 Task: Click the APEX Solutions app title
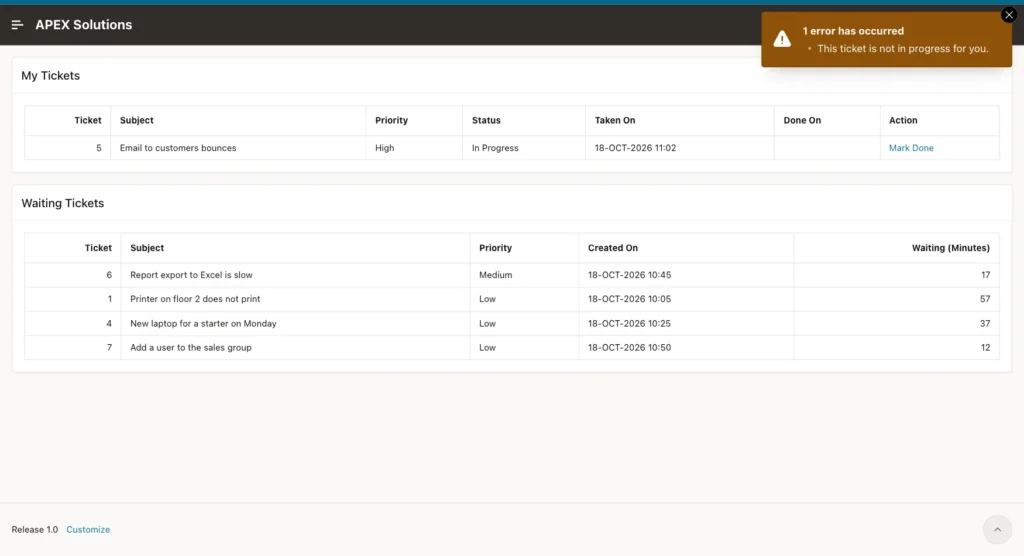[x=84, y=25]
